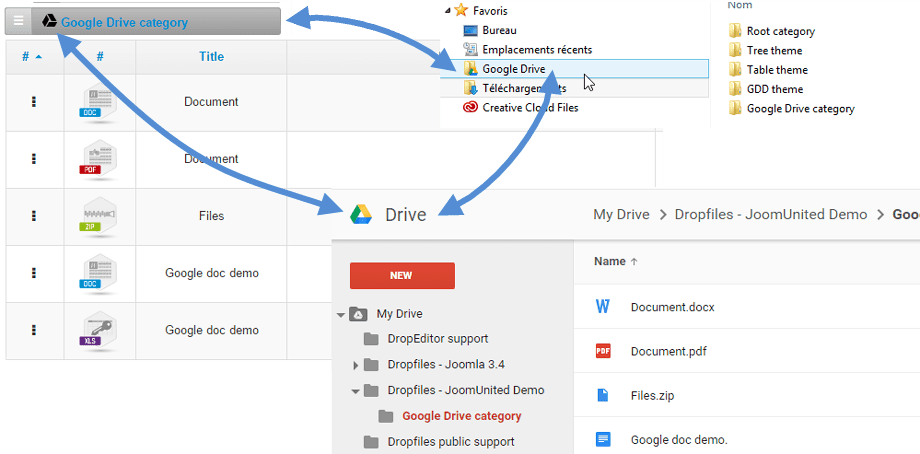Click the PDF file icon in the table
The height and width of the screenshot is (454, 920).
coord(99,159)
